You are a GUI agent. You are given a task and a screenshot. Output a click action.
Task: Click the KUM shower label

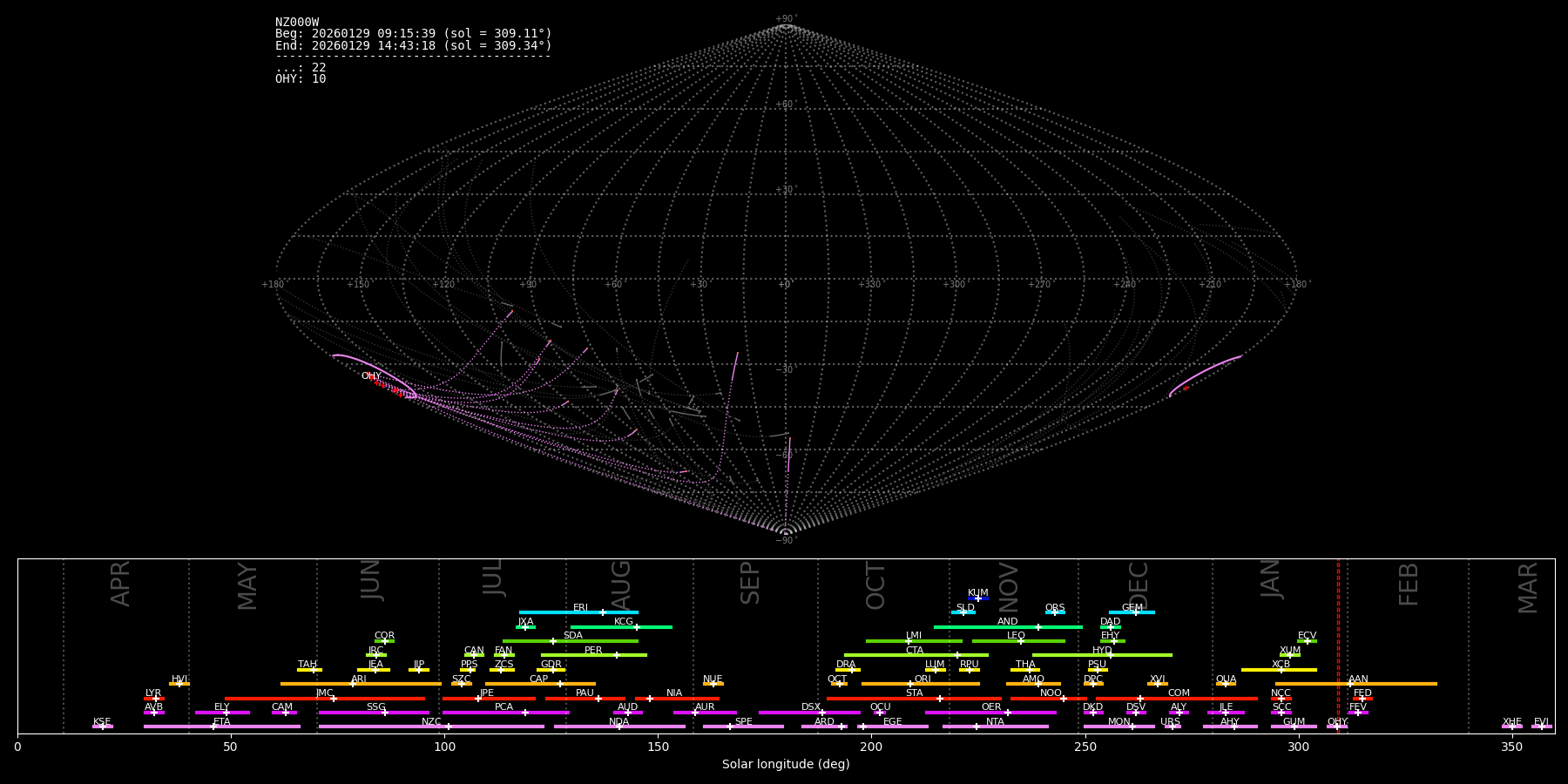(978, 593)
